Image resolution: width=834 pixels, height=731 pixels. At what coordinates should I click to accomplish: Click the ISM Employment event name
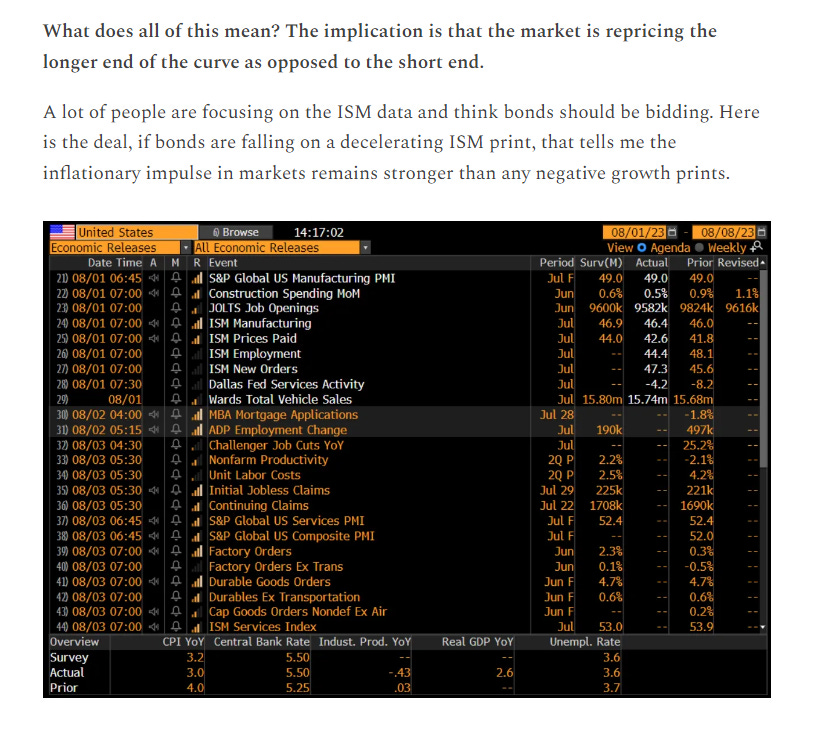tap(254, 353)
